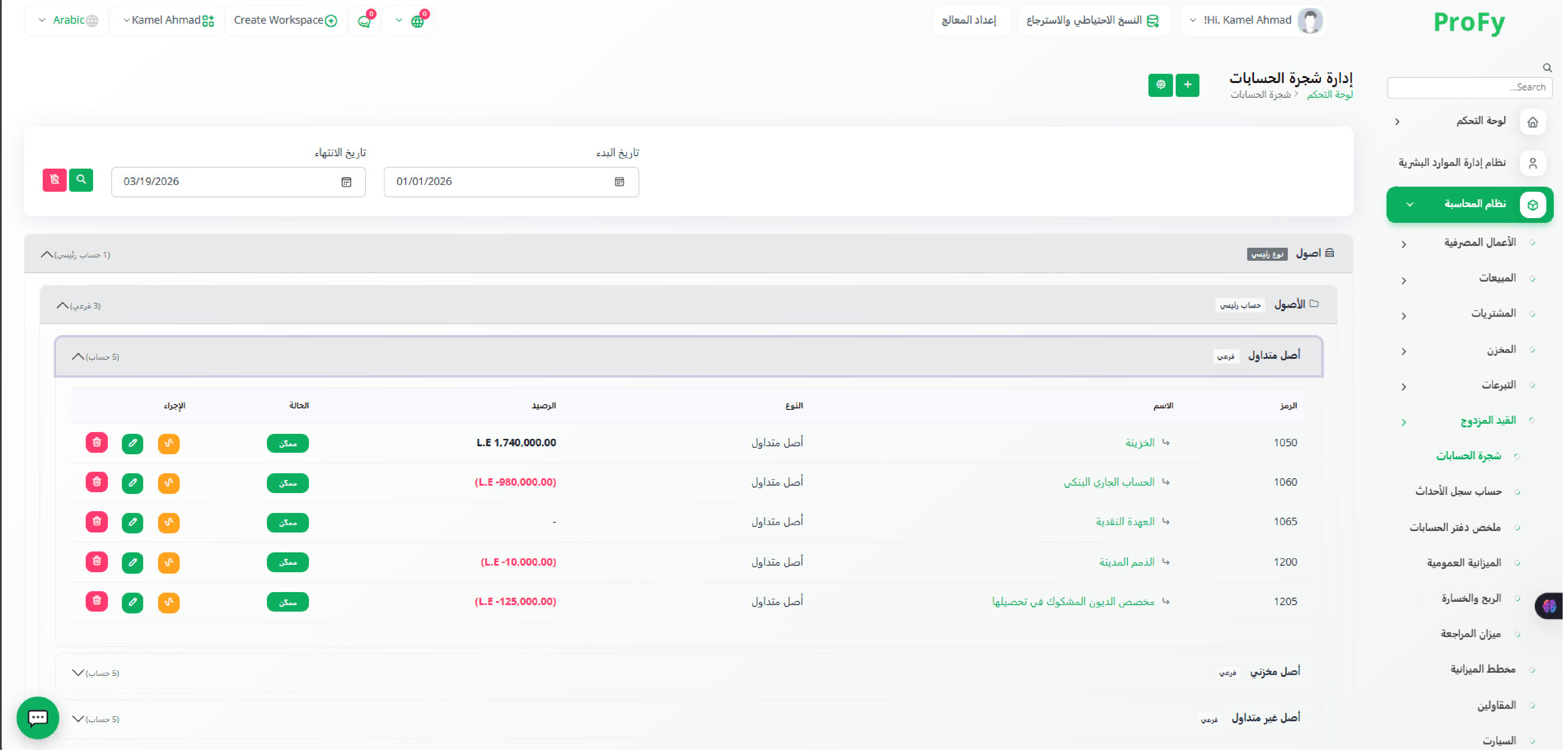This screenshot has width=1568, height=750.
Task: Click the sidebar search magnifier icon
Action: point(1547,68)
